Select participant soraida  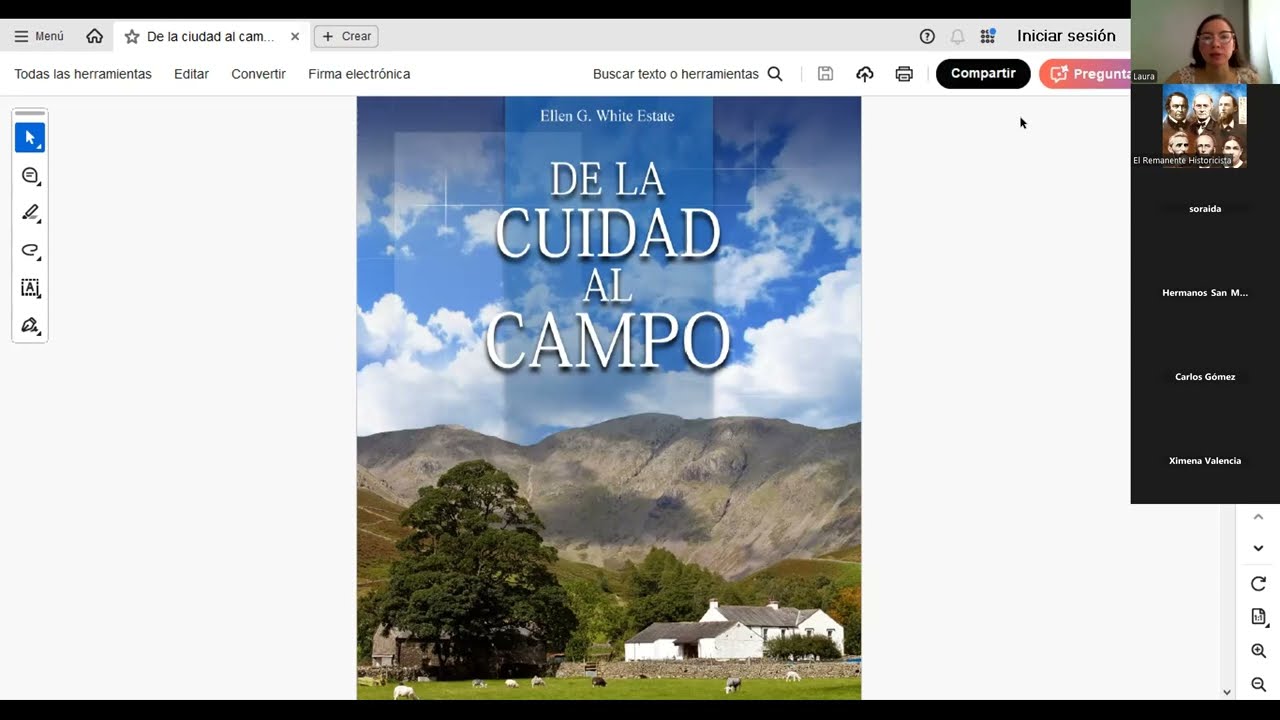1205,209
